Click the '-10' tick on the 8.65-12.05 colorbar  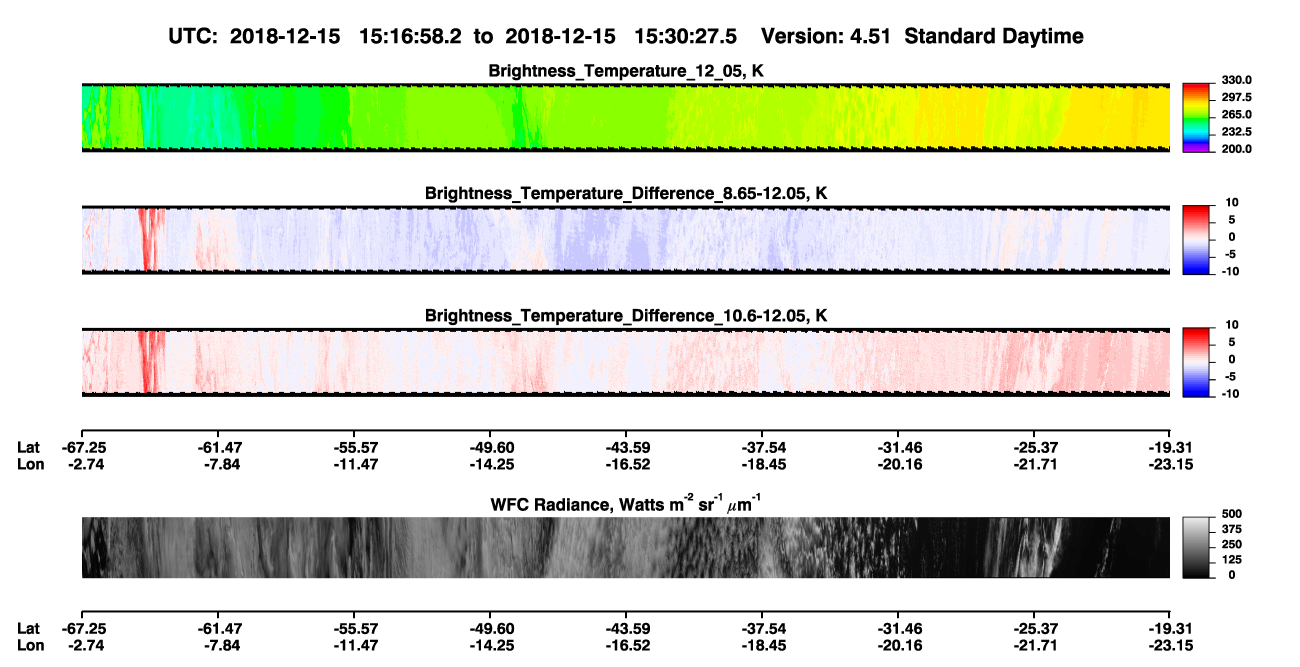point(1231,271)
